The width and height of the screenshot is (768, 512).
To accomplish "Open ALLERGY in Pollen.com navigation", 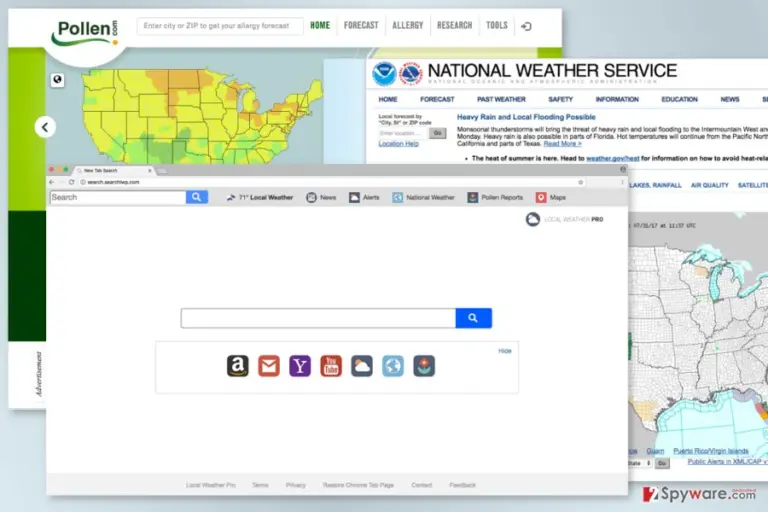I will (408, 25).
